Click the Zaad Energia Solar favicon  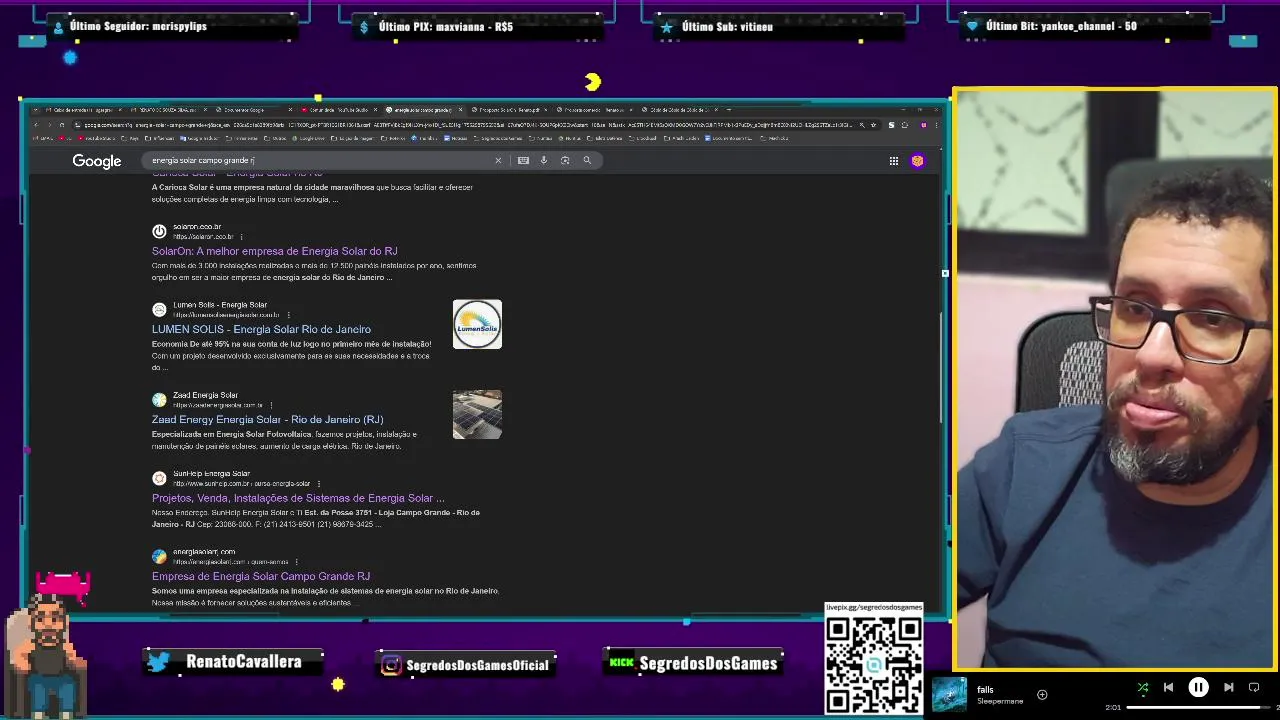point(159,400)
